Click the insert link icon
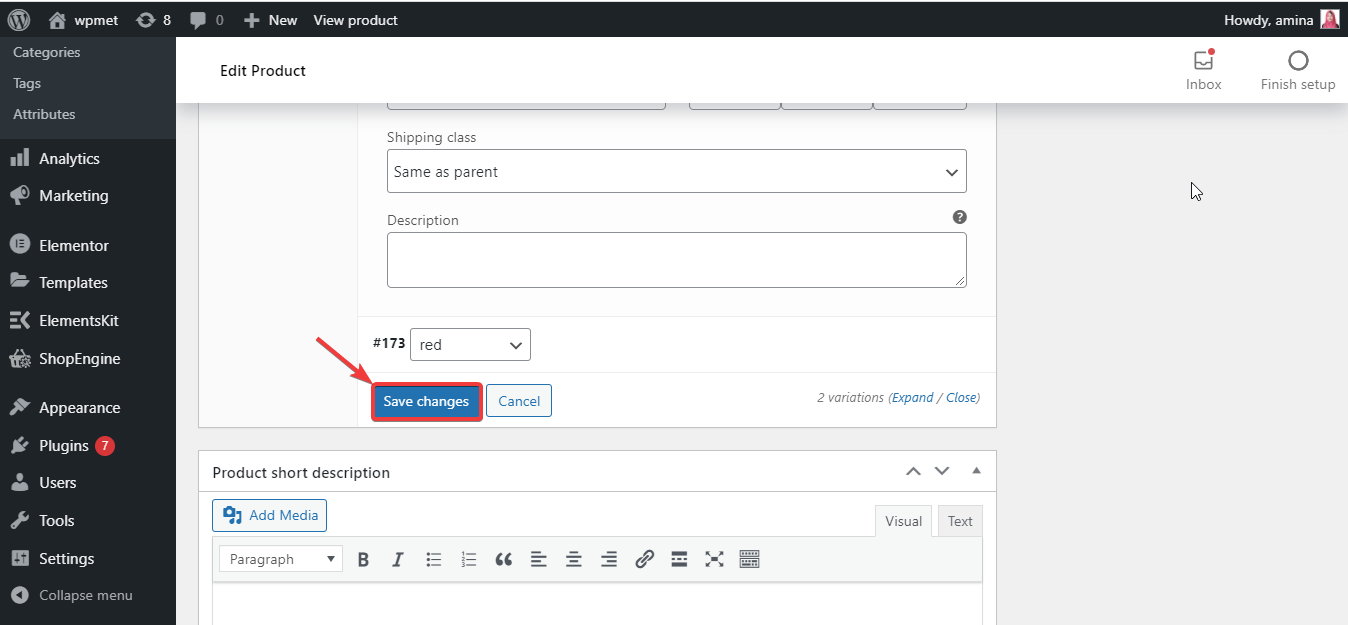Screen dimensions: 1348x625 coord(644,560)
